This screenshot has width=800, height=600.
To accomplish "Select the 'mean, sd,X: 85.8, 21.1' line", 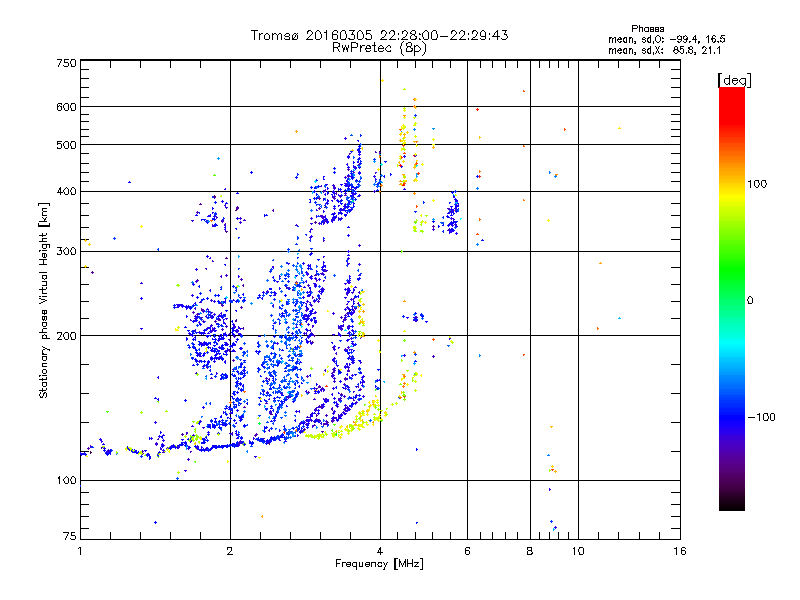I will 664,50.
